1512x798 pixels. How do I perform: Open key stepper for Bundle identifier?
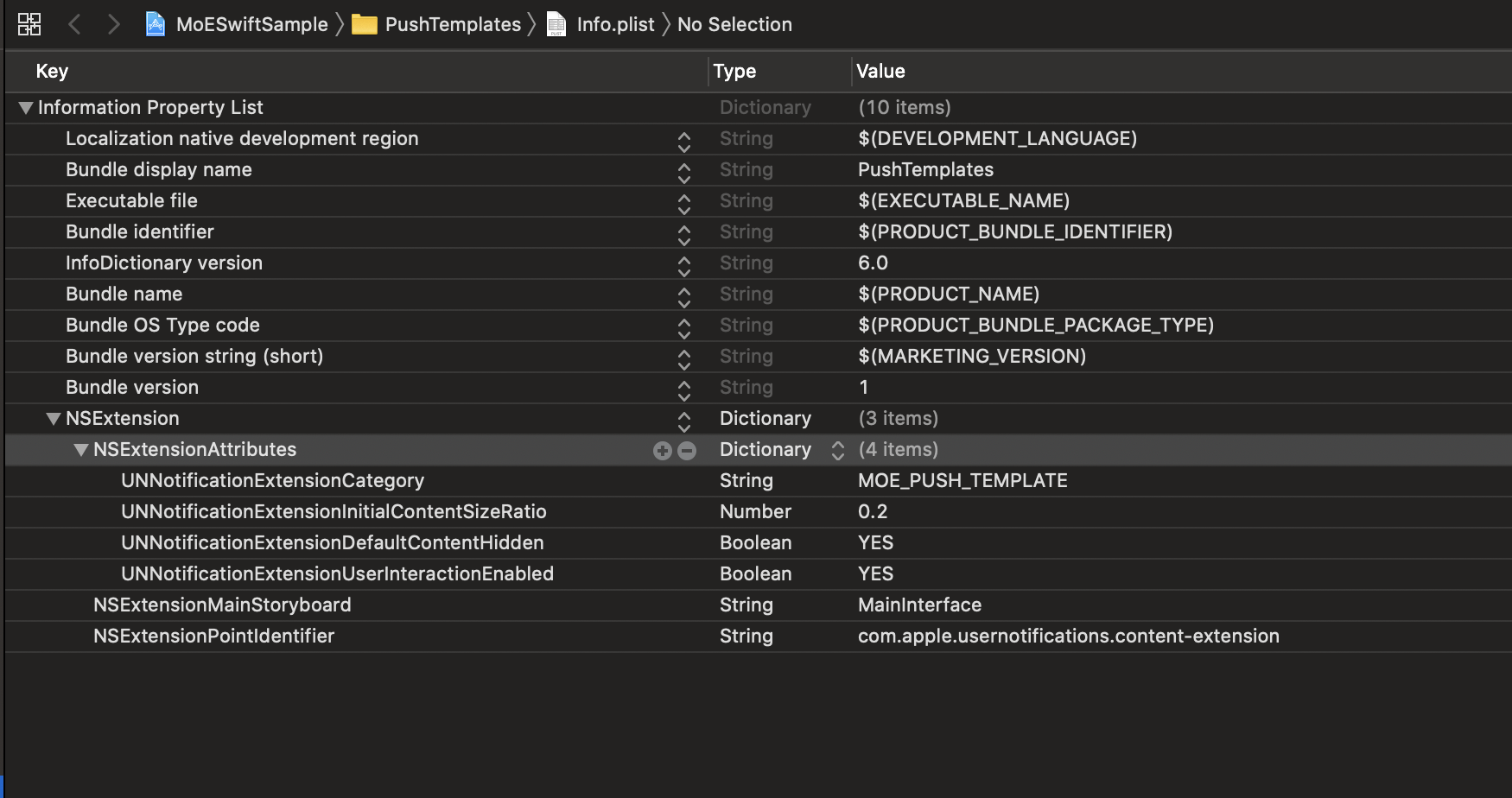click(x=684, y=235)
